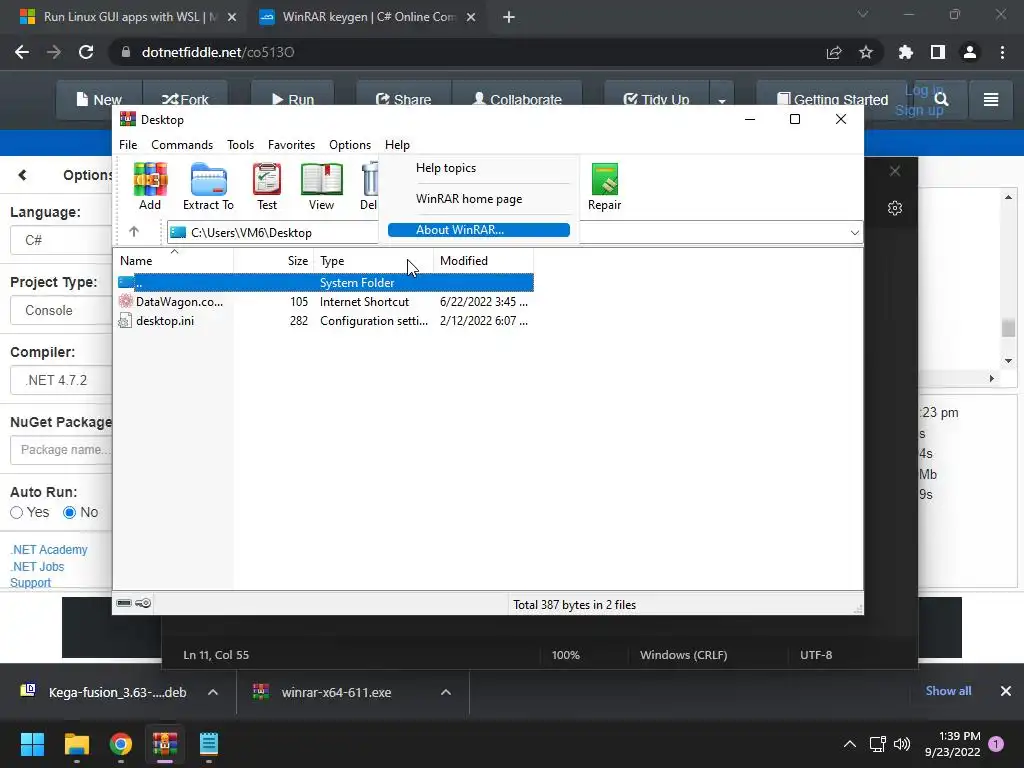Viewport: 1024px width, 768px height.
Task: Open the settings gear in dark panel
Action: click(x=895, y=208)
